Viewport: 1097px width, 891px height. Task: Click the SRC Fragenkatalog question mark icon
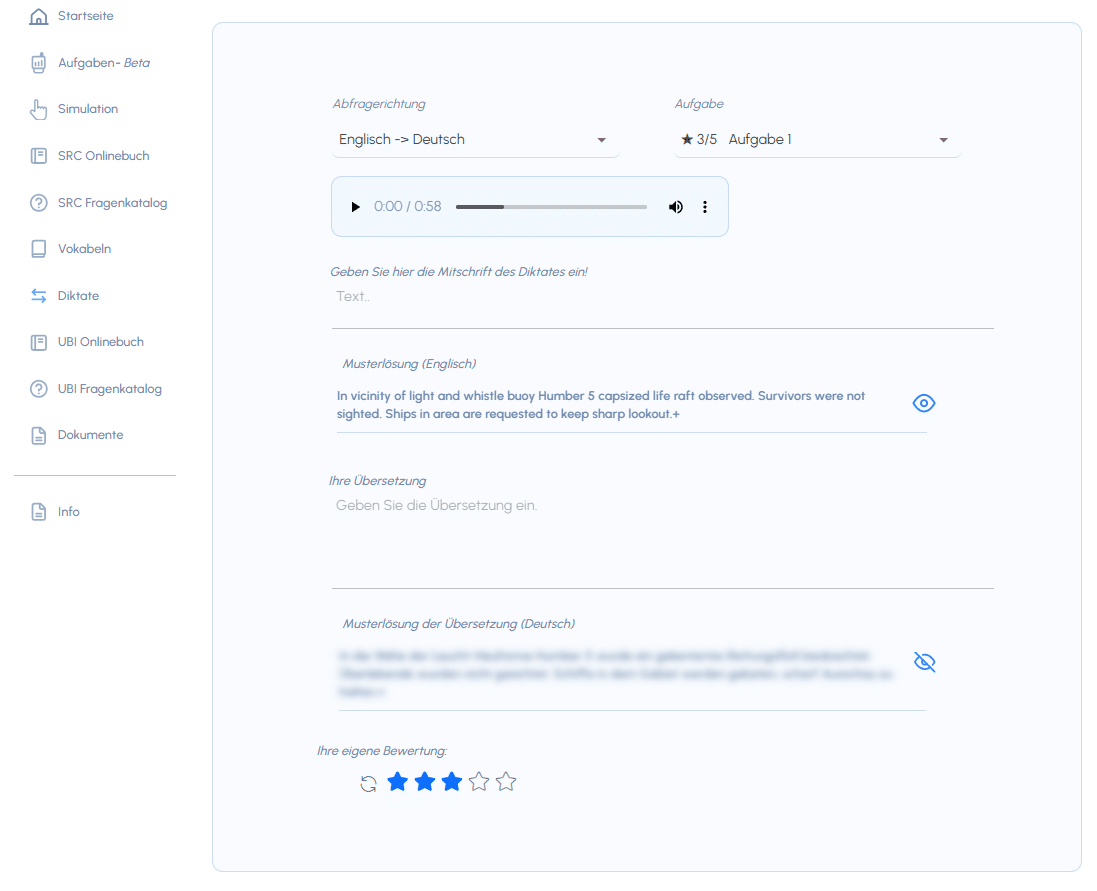pos(39,203)
